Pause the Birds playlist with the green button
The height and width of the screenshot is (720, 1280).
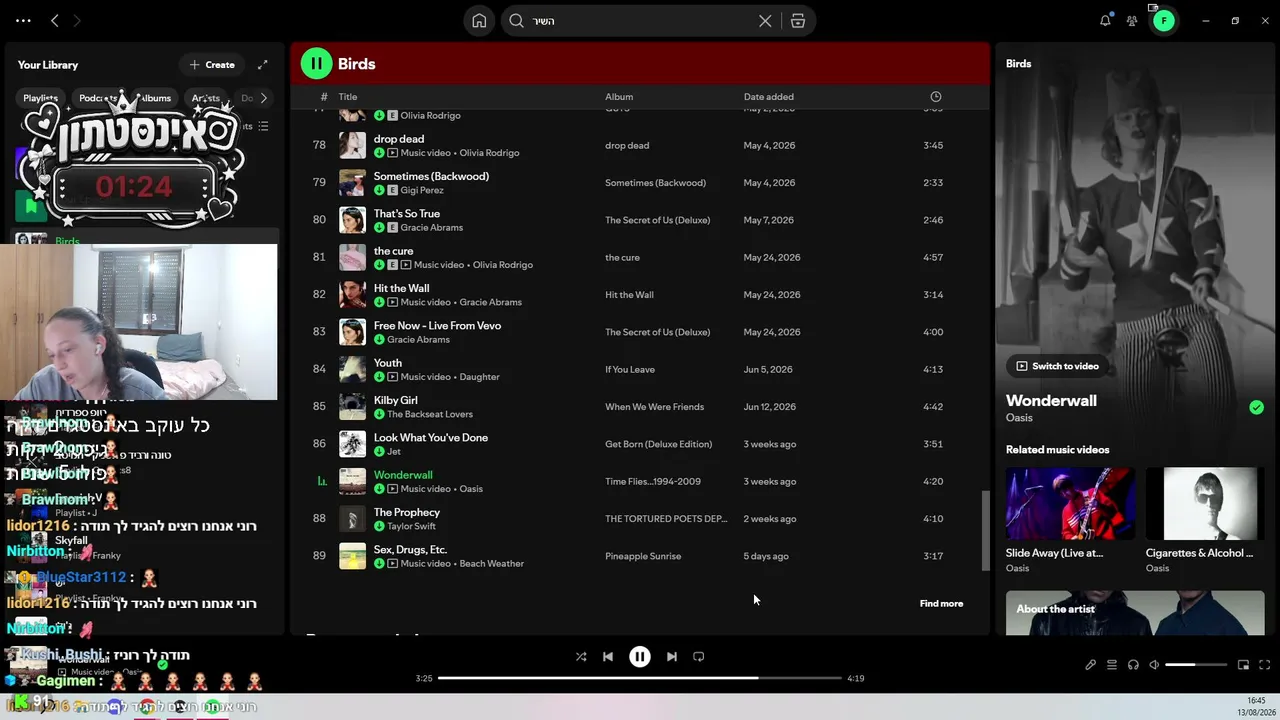(x=316, y=64)
